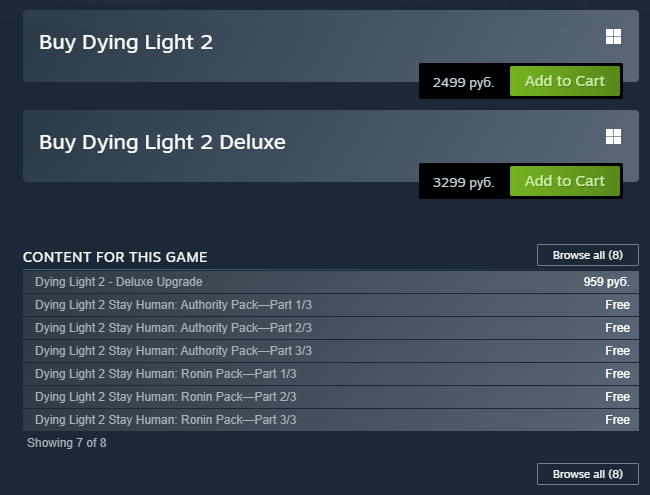The width and height of the screenshot is (650, 495).
Task: Click Windows platform icon for Dying Light 2 Deluxe
Action: (x=613, y=136)
